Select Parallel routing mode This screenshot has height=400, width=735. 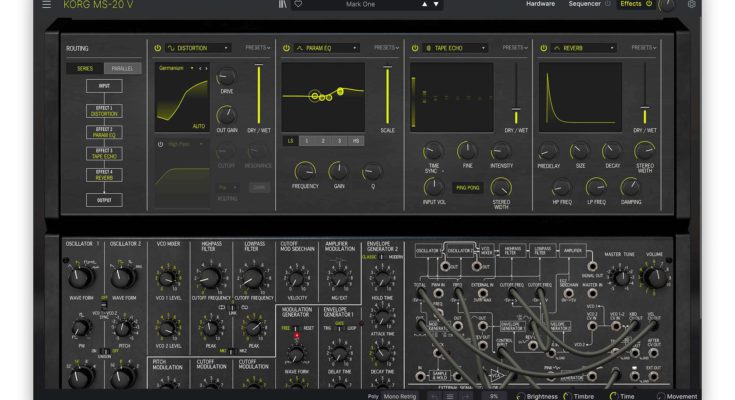122,68
